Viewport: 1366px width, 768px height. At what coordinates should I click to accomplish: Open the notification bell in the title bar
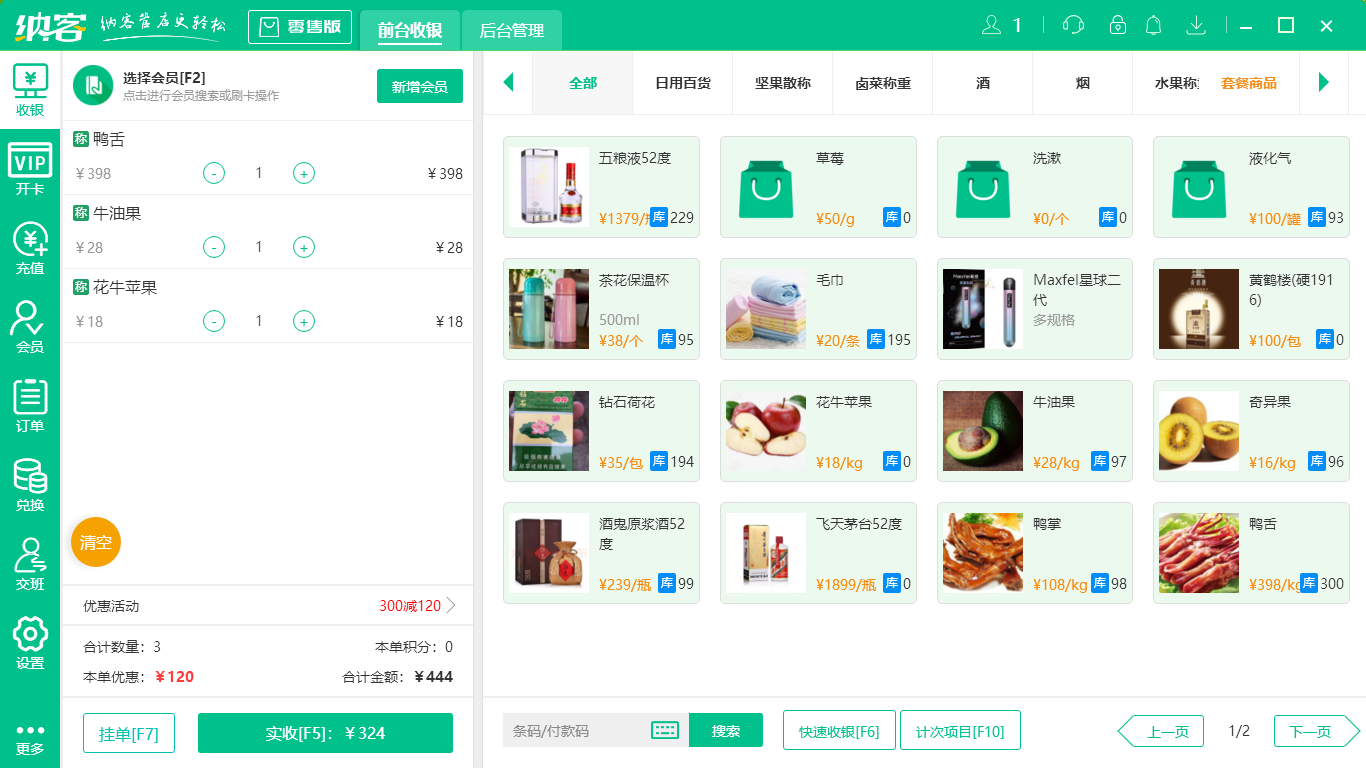point(1153,25)
